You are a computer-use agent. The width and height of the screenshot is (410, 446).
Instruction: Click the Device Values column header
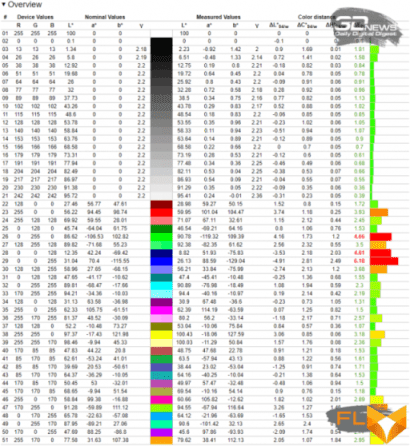tap(35, 17)
